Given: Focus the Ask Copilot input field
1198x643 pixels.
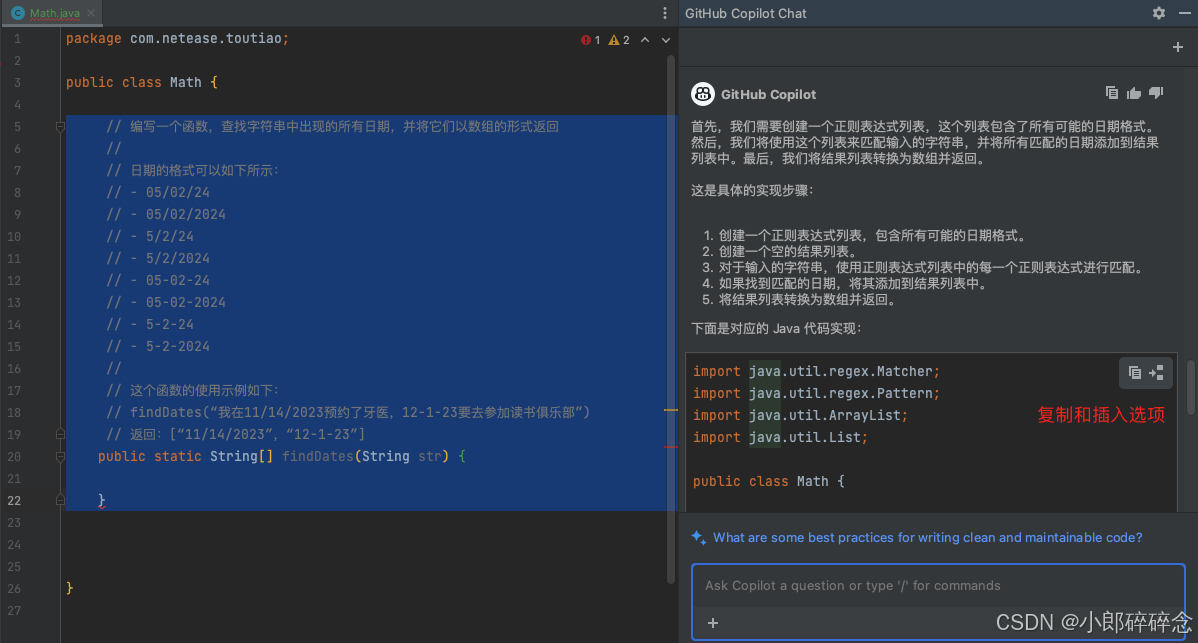Looking at the screenshot, I should click(x=938, y=586).
